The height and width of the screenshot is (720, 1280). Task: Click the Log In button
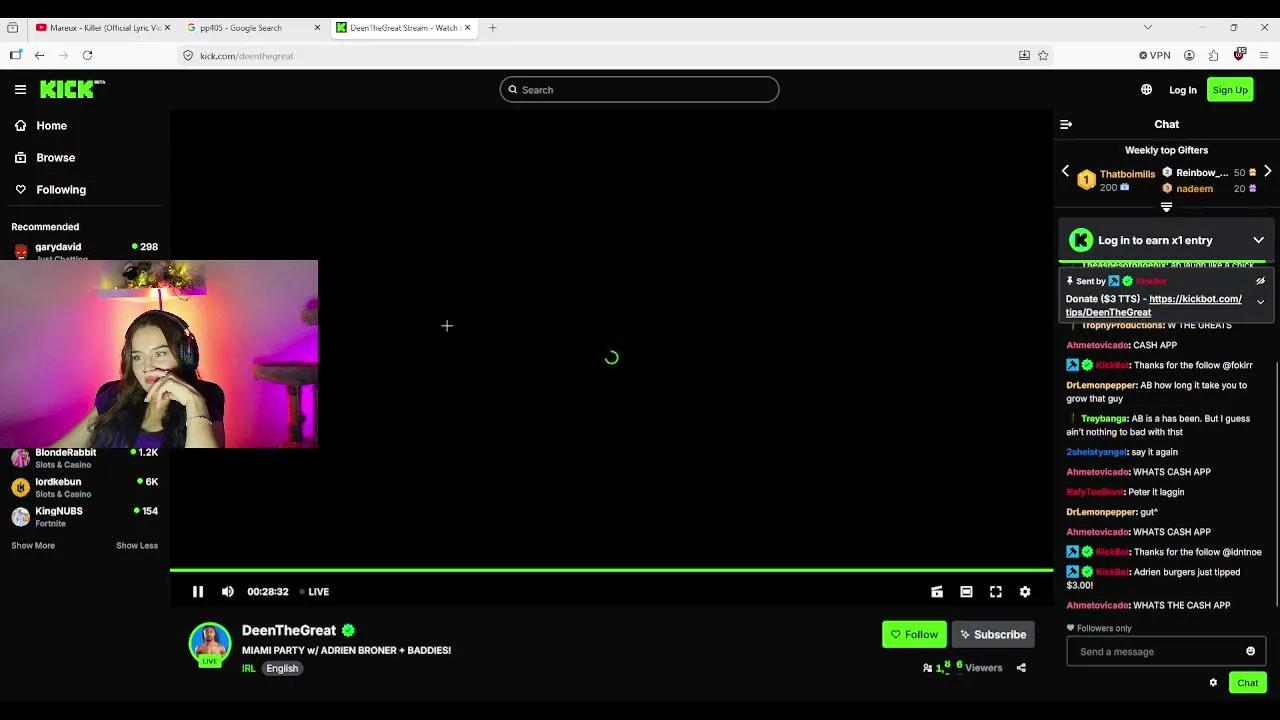coord(1182,90)
